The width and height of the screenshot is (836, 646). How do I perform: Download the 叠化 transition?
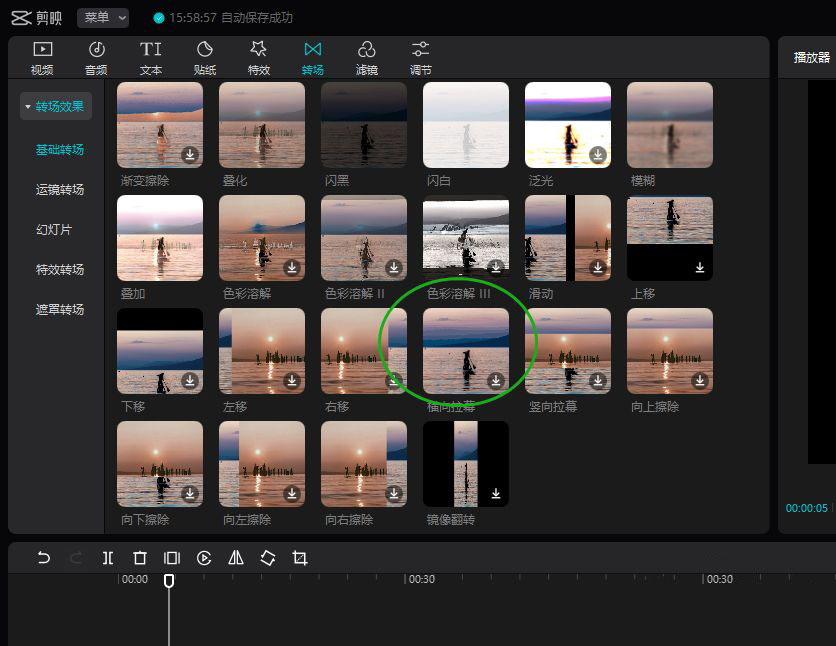point(292,155)
